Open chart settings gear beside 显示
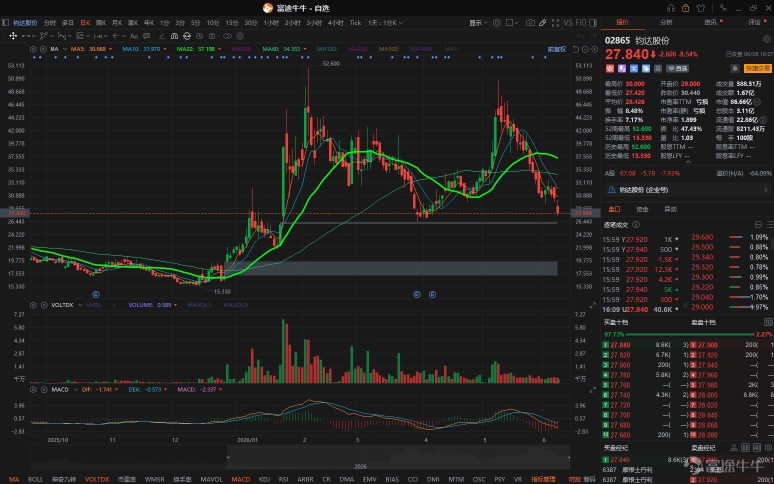 [x=497, y=23]
